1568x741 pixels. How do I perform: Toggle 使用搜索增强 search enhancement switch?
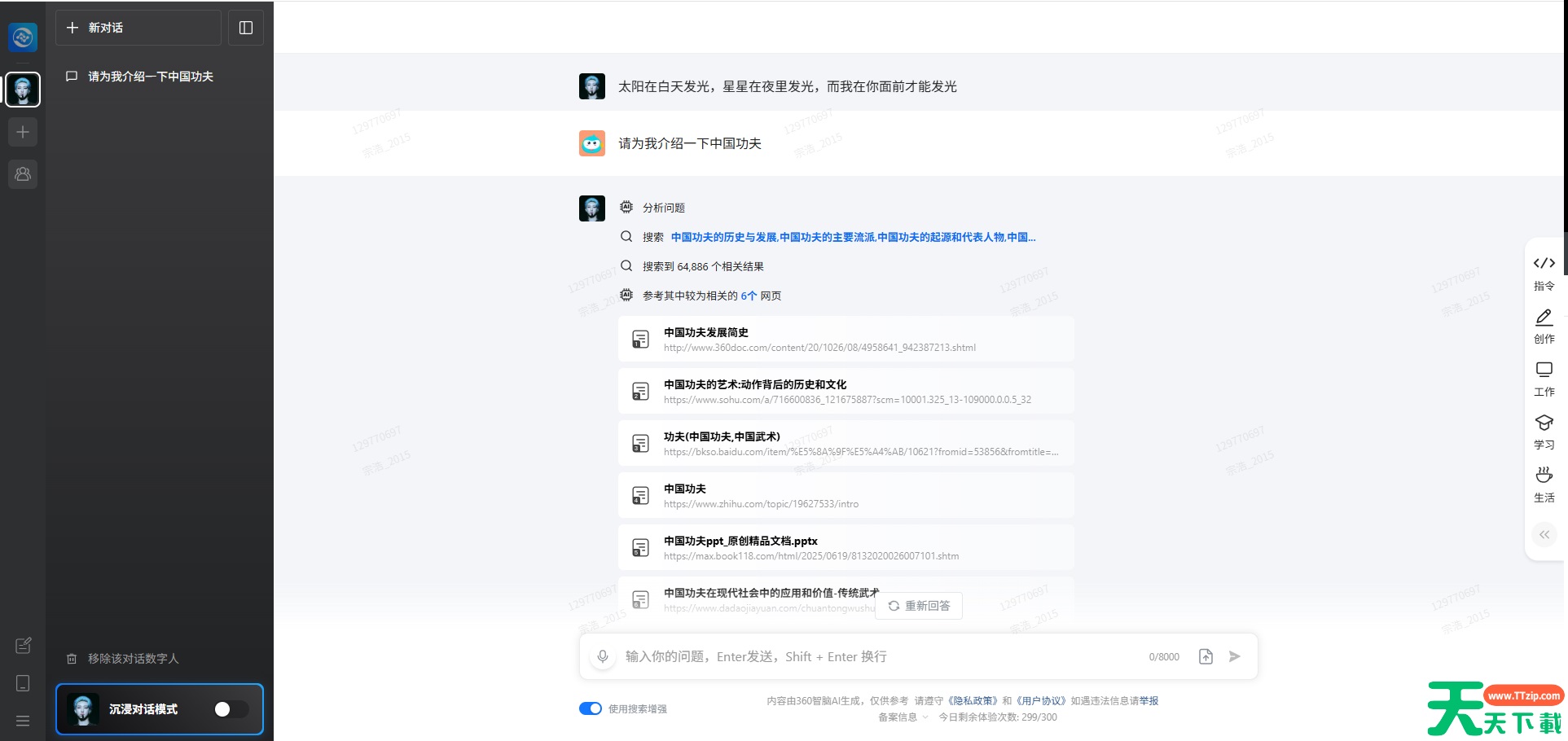click(x=589, y=708)
